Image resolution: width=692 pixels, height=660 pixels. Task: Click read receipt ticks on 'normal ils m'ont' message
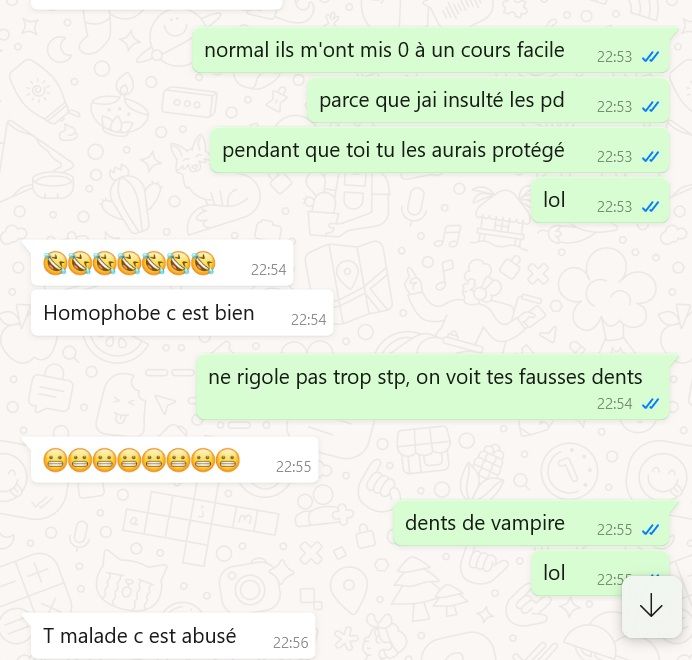point(650,57)
